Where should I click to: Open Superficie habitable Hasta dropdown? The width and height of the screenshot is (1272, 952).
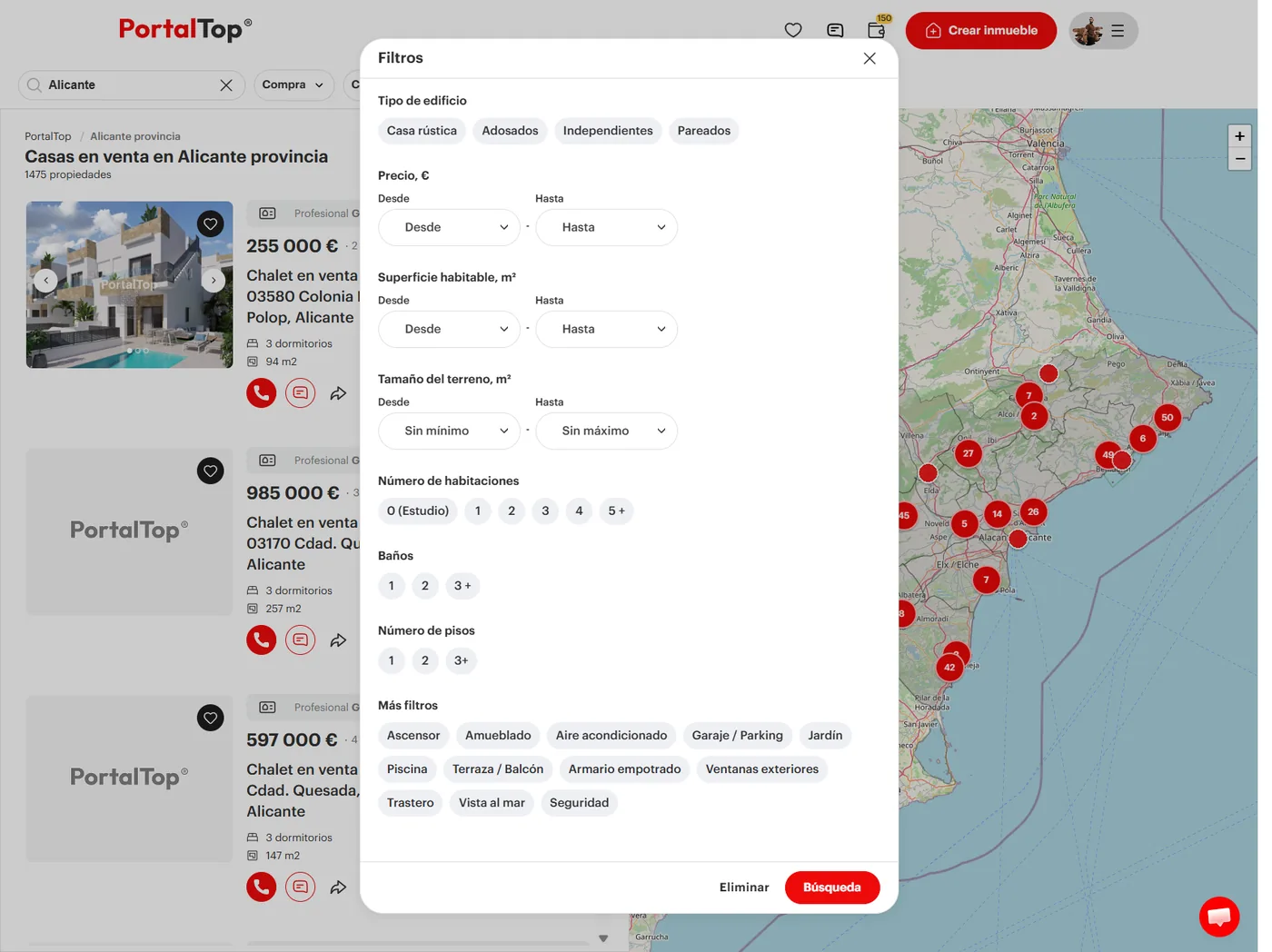coord(607,329)
